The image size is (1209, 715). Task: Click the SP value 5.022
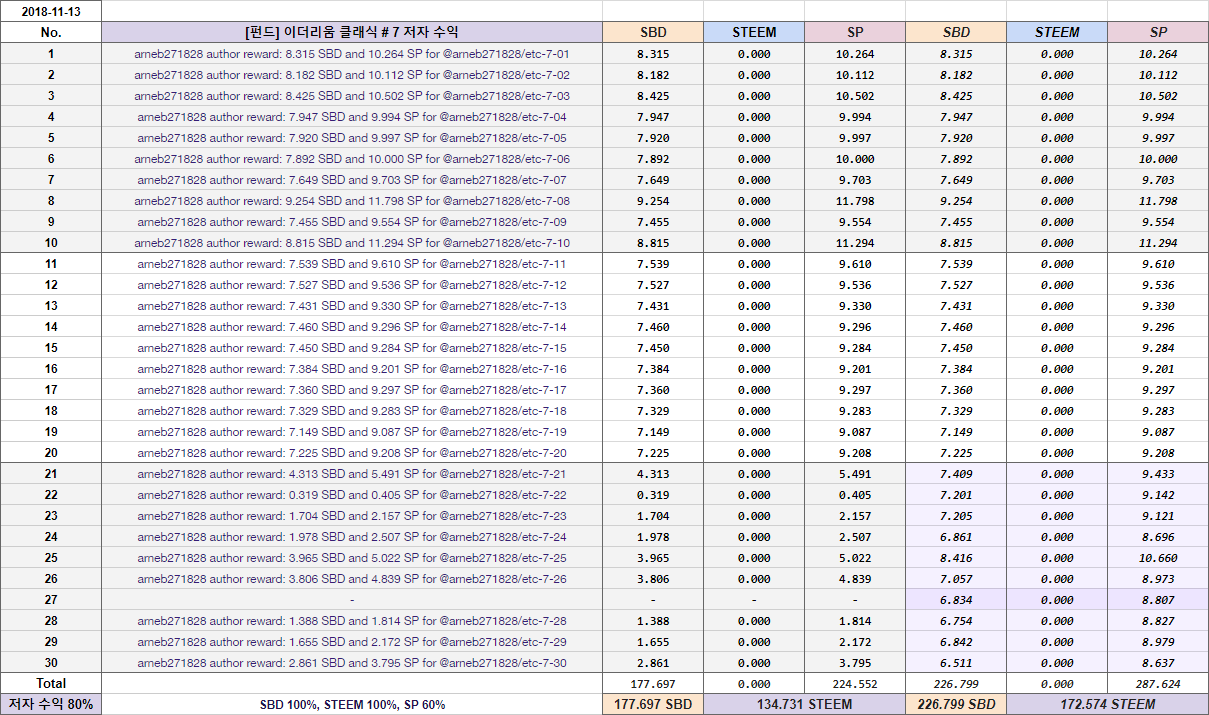click(x=855, y=558)
